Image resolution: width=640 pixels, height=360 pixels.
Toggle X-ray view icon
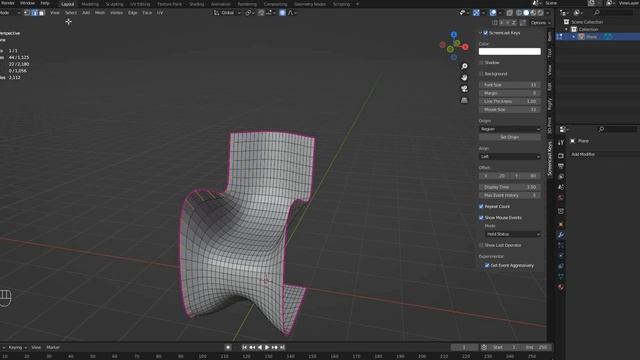(509, 13)
